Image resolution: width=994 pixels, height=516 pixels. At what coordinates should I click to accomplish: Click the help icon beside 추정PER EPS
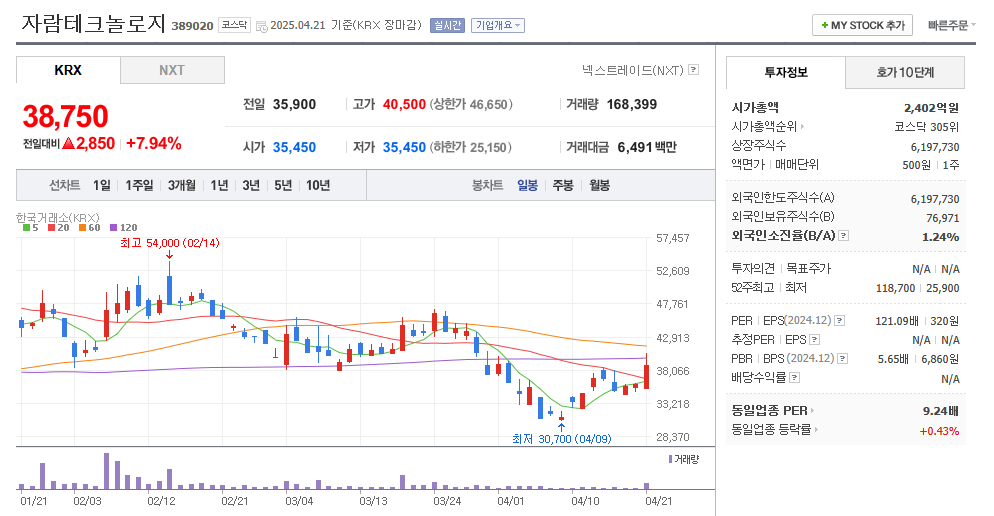pyautogui.click(x=815, y=340)
